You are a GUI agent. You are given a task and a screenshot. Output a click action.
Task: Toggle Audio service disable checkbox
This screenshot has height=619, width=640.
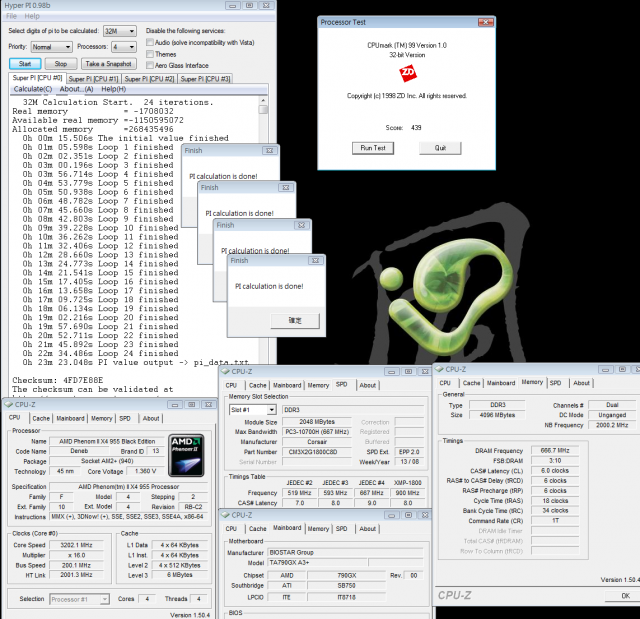click(x=150, y=42)
